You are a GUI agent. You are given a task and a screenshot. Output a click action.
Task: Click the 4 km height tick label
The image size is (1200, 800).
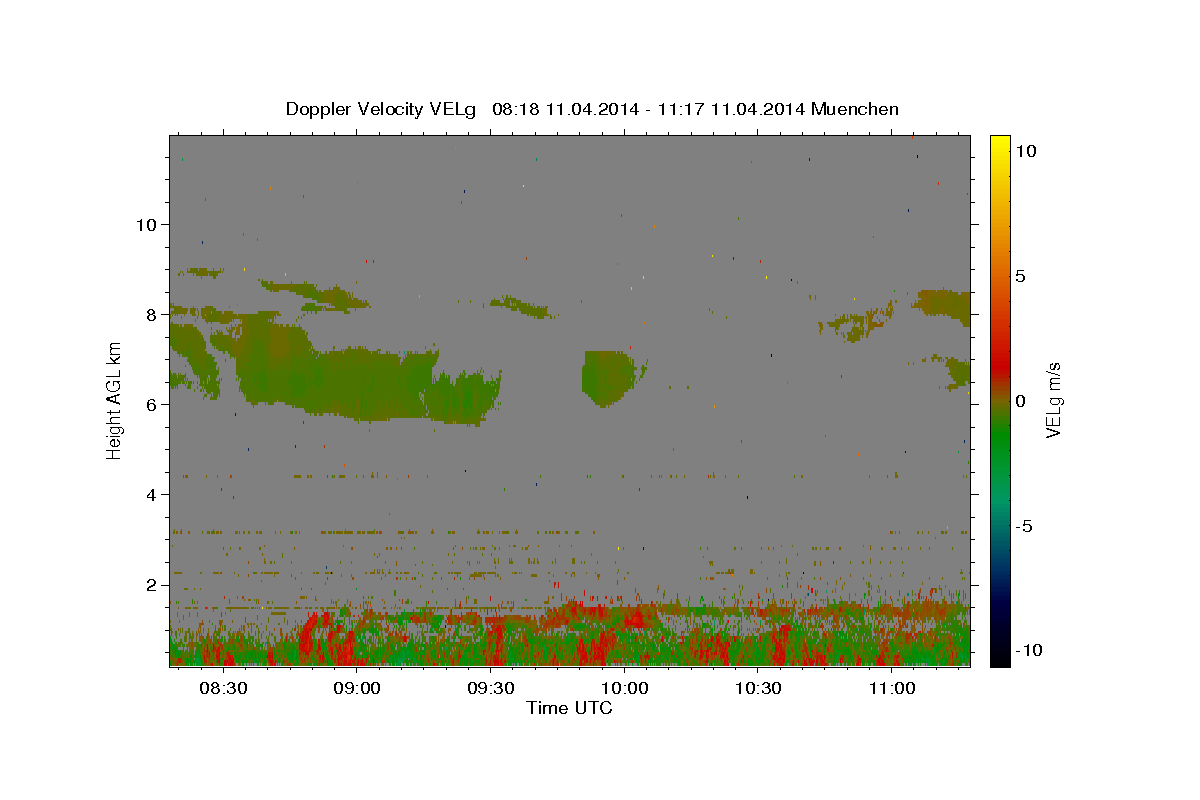[x=150, y=494]
